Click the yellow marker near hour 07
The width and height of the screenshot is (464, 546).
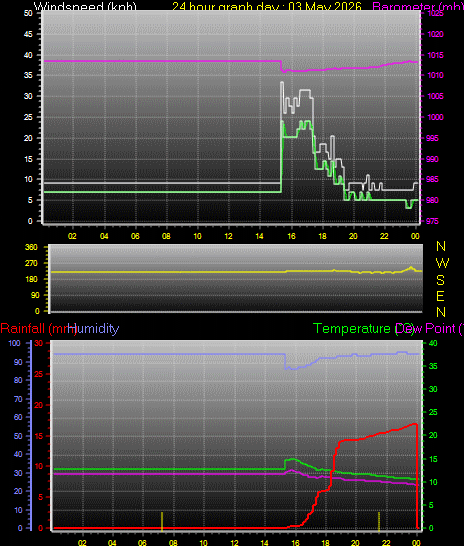(162, 522)
